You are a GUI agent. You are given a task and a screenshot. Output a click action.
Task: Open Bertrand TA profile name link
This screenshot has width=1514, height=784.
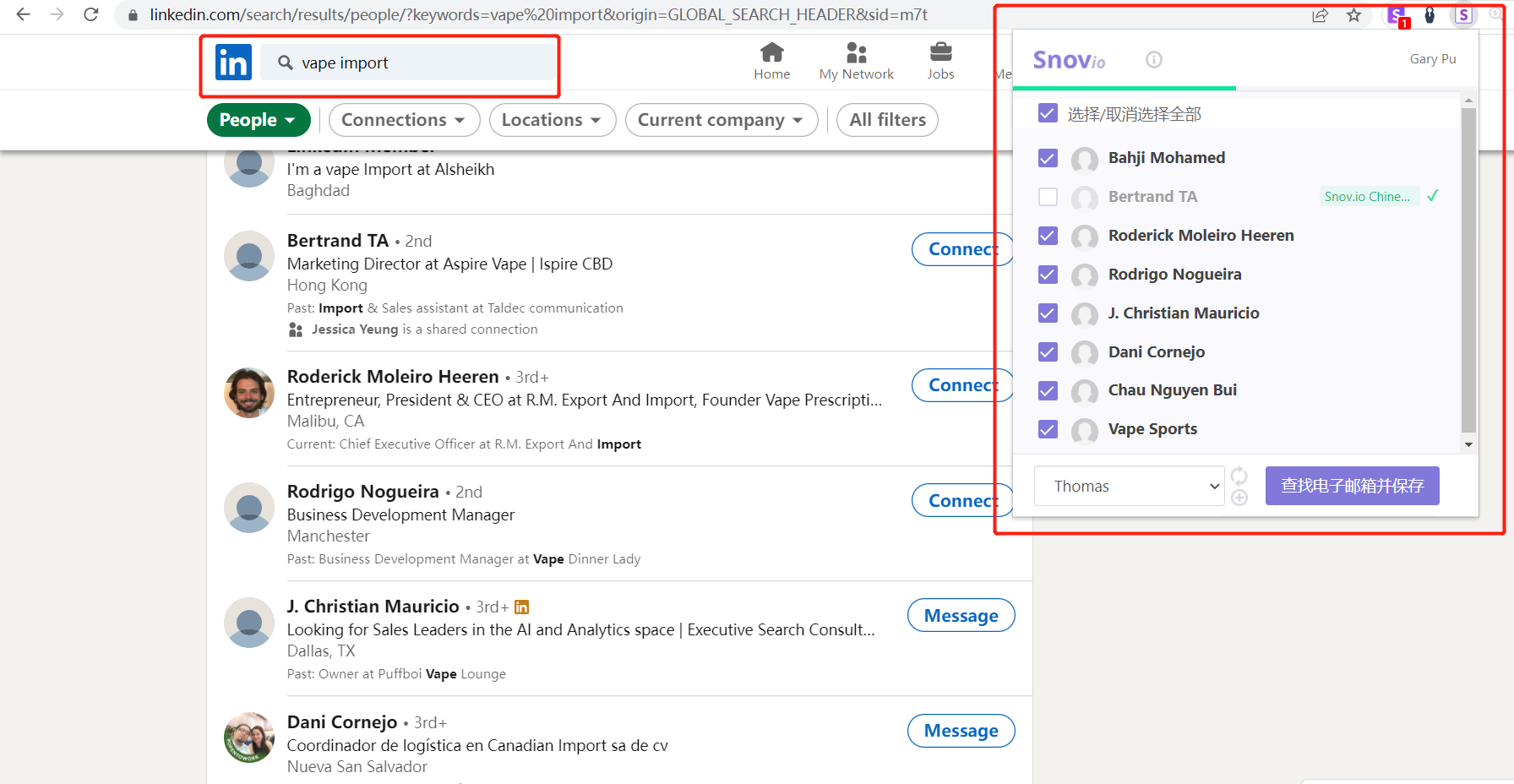pos(338,241)
